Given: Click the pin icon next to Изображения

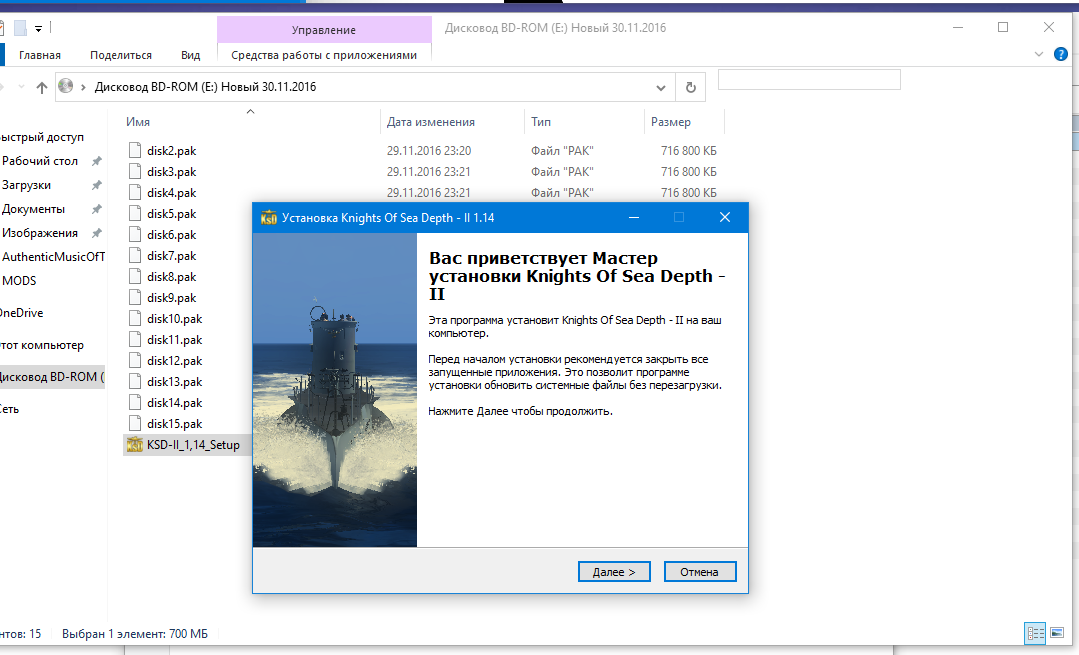Looking at the screenshot, I should 97,233.
